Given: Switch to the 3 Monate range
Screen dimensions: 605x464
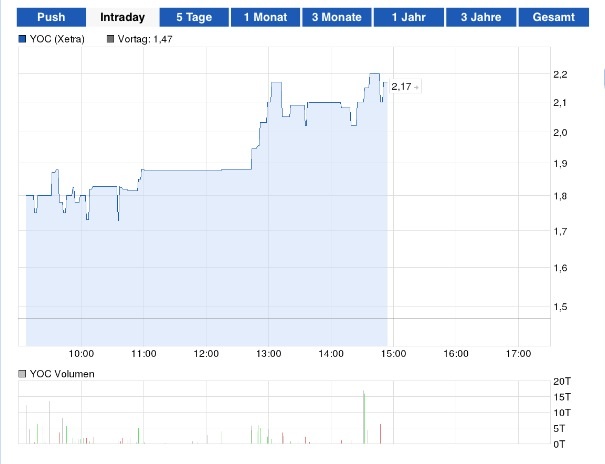Looking at the screenshot, I should 336,17.
